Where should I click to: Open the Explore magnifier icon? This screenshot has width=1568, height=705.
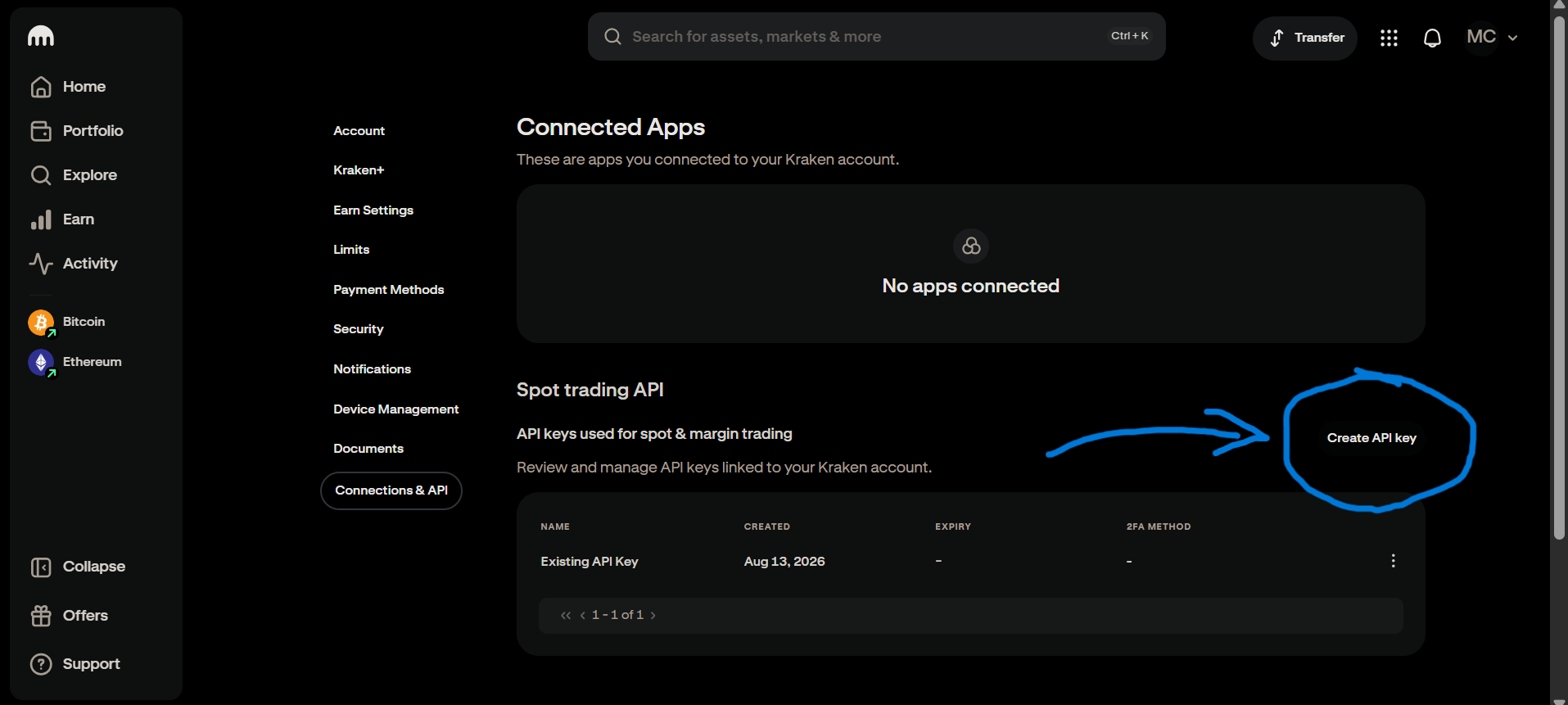point(41,175)
